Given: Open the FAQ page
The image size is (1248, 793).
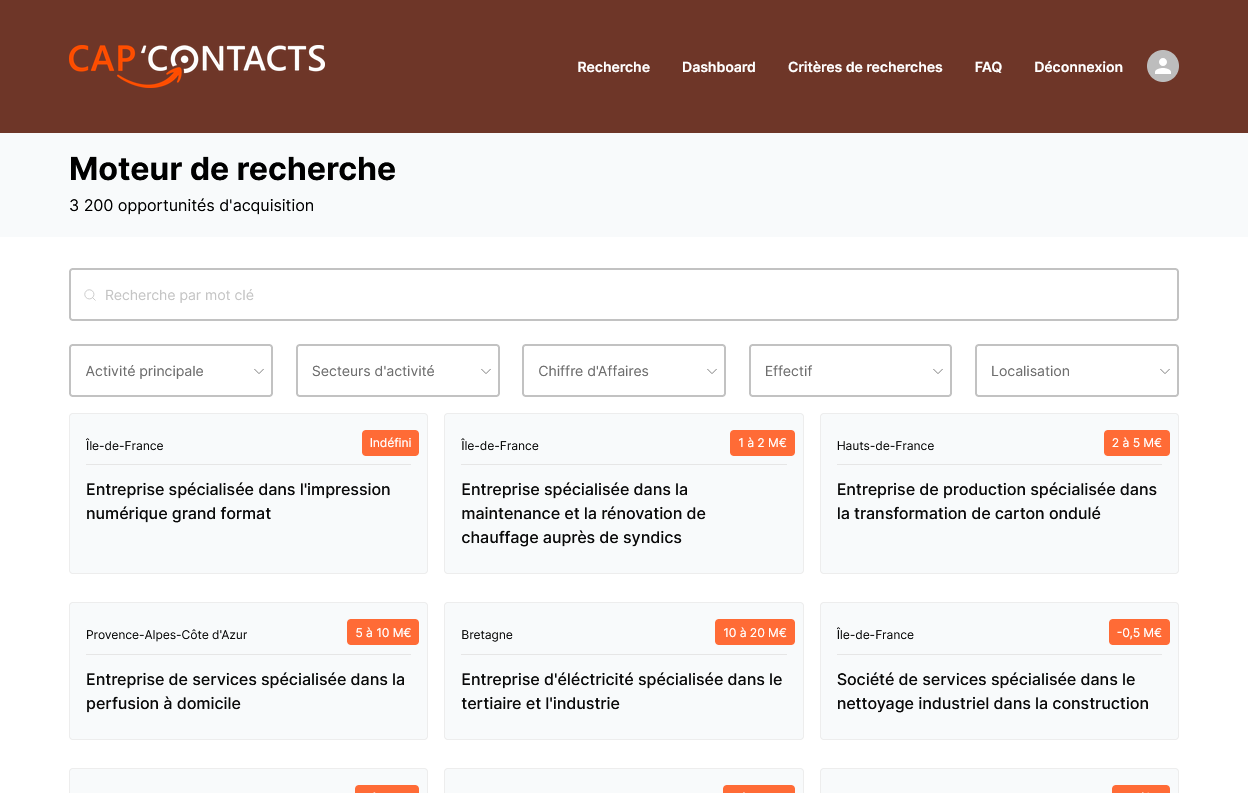Looking at the screenshot, I should point(988,67).
